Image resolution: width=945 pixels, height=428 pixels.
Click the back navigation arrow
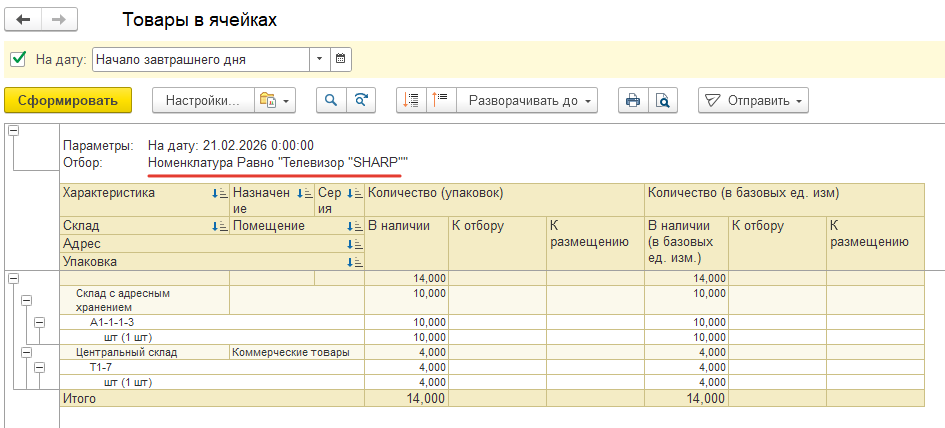(x=24, y=20)
